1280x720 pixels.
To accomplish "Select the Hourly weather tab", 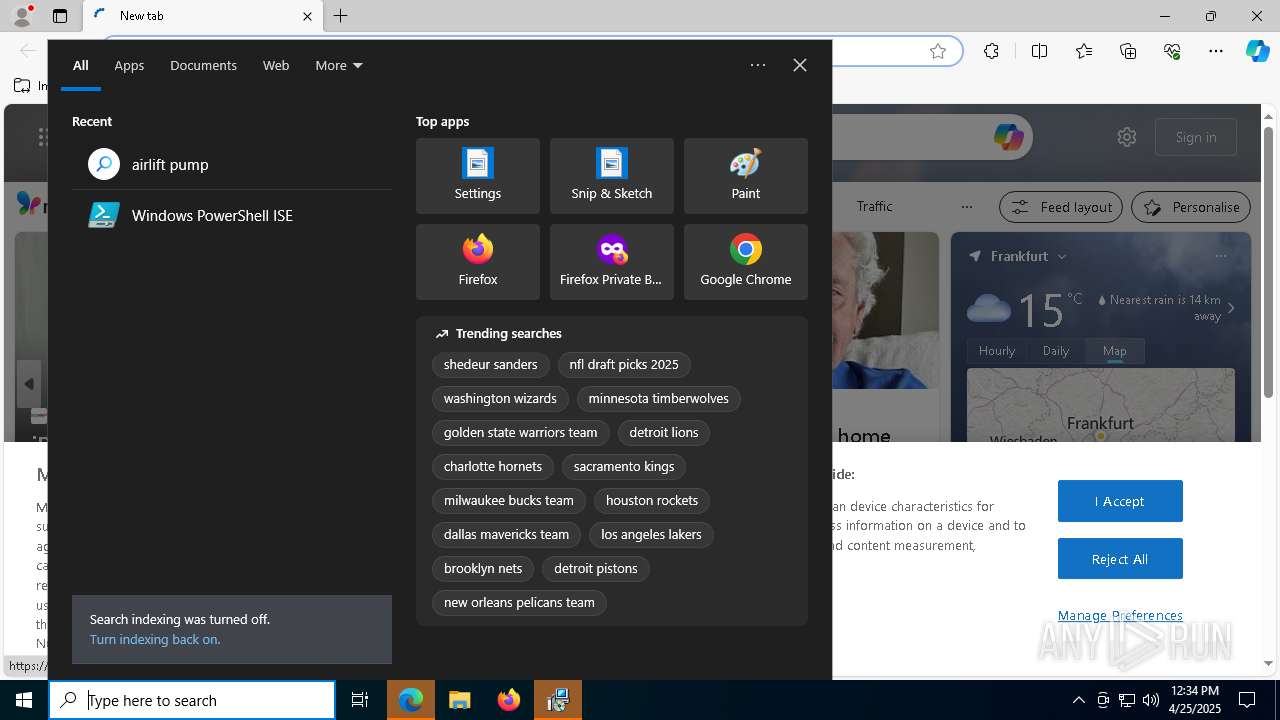I will tap(997, 350).
